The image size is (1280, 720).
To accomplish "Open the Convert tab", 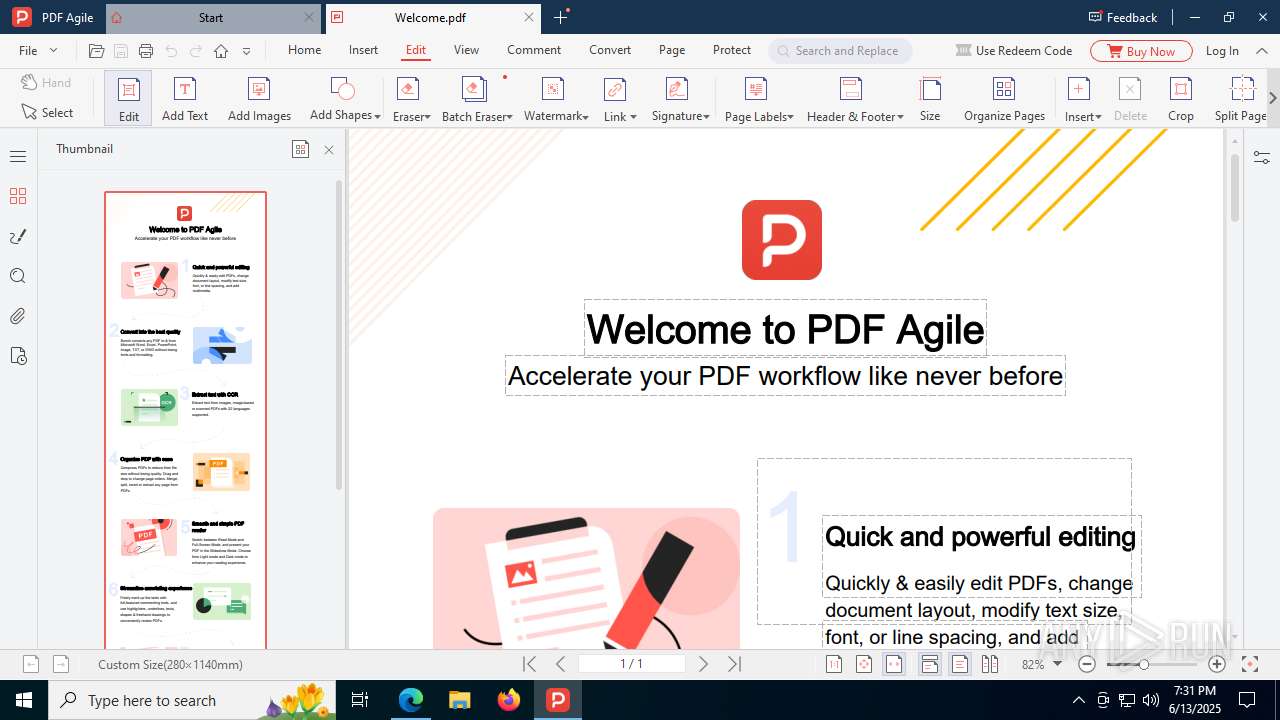I will coord(610,50).
